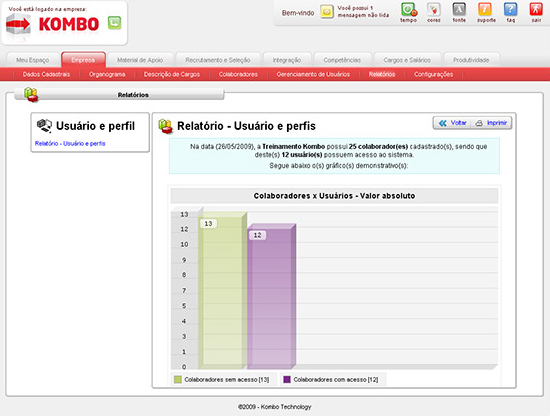
Task: Open the Competências tab
Action: tap(342, 60)
